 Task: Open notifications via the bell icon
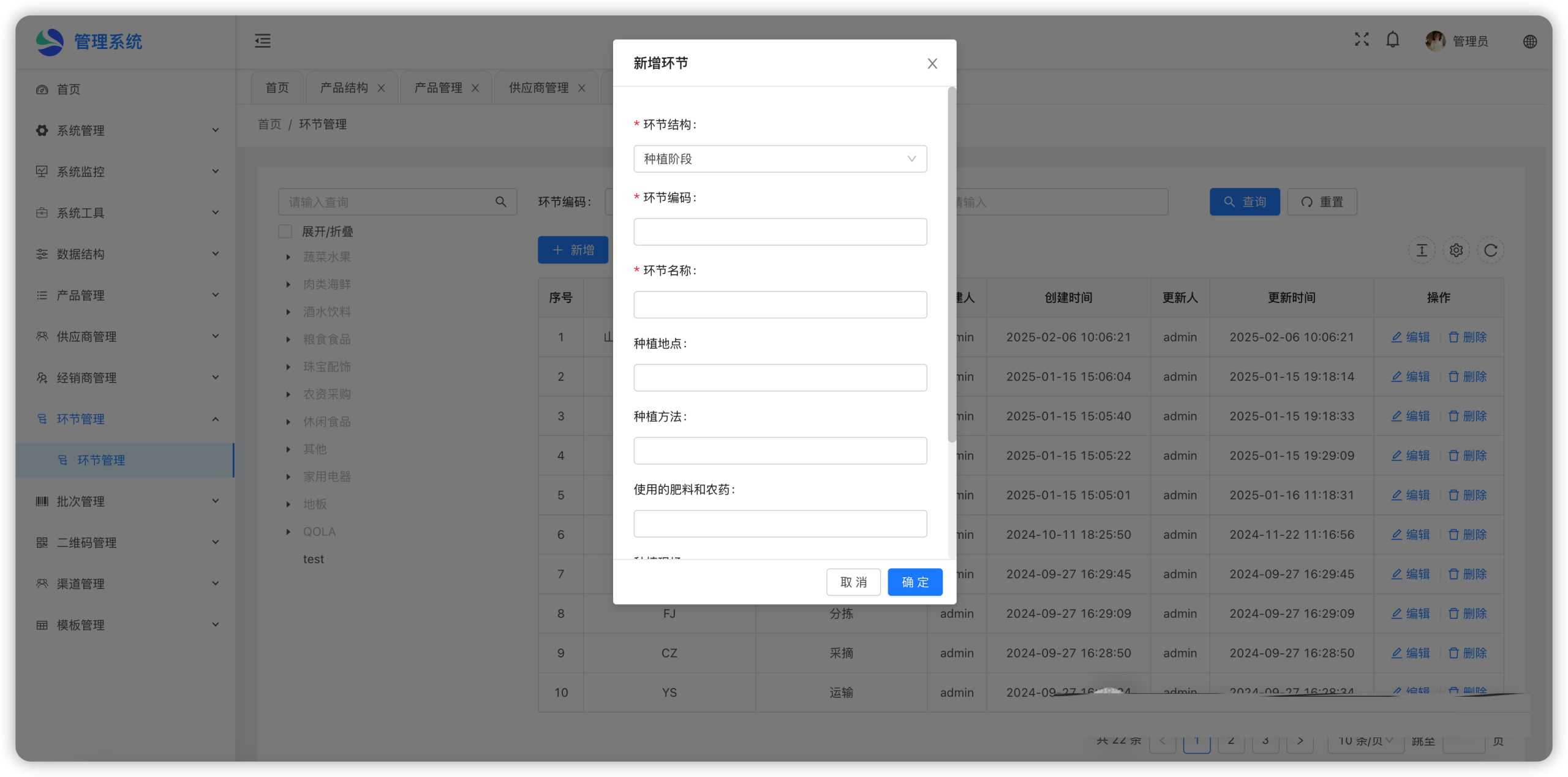tap(1393, 40)
